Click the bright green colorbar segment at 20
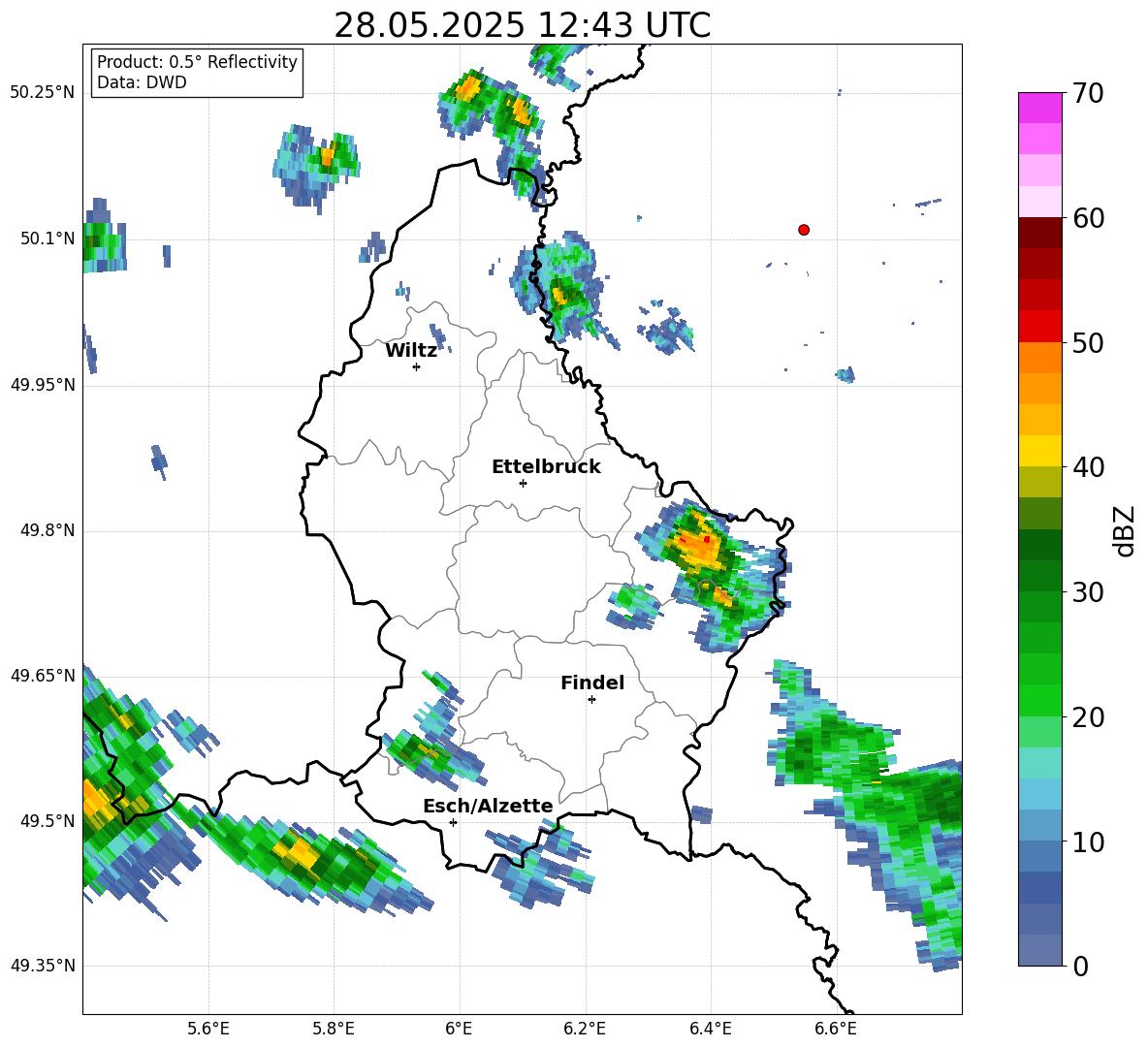Viewport: 1148px width, 1048px height. pyautogui.click(x=1039, y=700)
